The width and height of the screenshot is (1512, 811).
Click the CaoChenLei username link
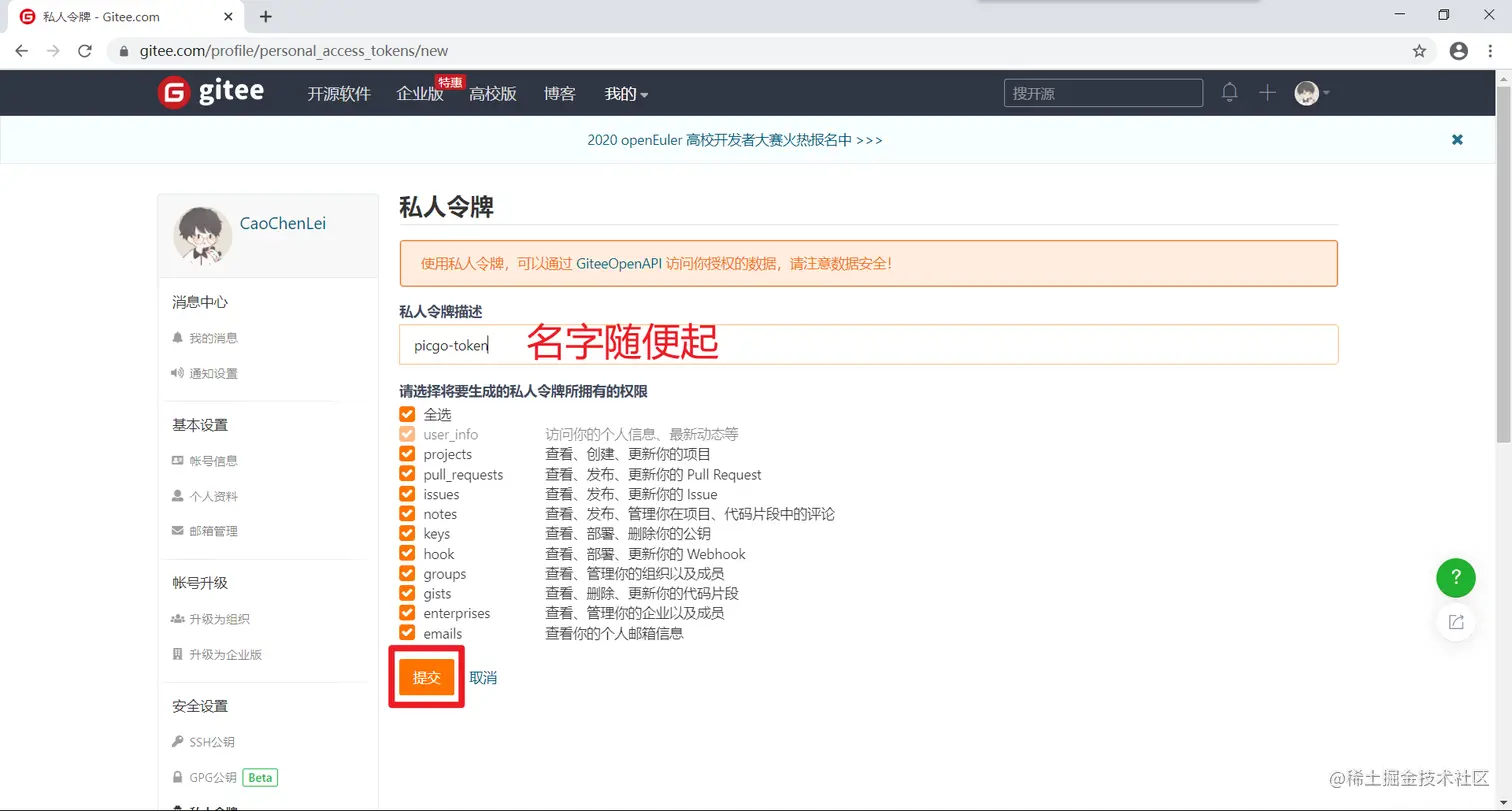283,224
